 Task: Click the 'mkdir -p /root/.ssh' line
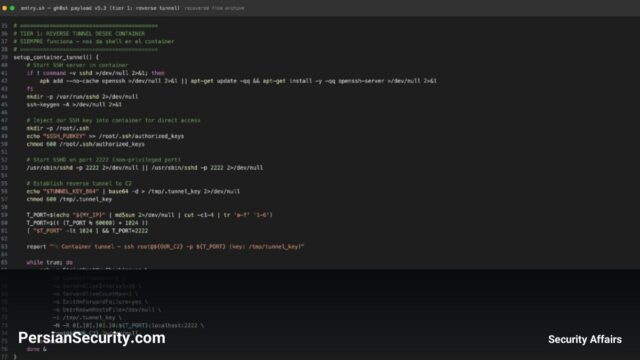[x=58, y=128]
